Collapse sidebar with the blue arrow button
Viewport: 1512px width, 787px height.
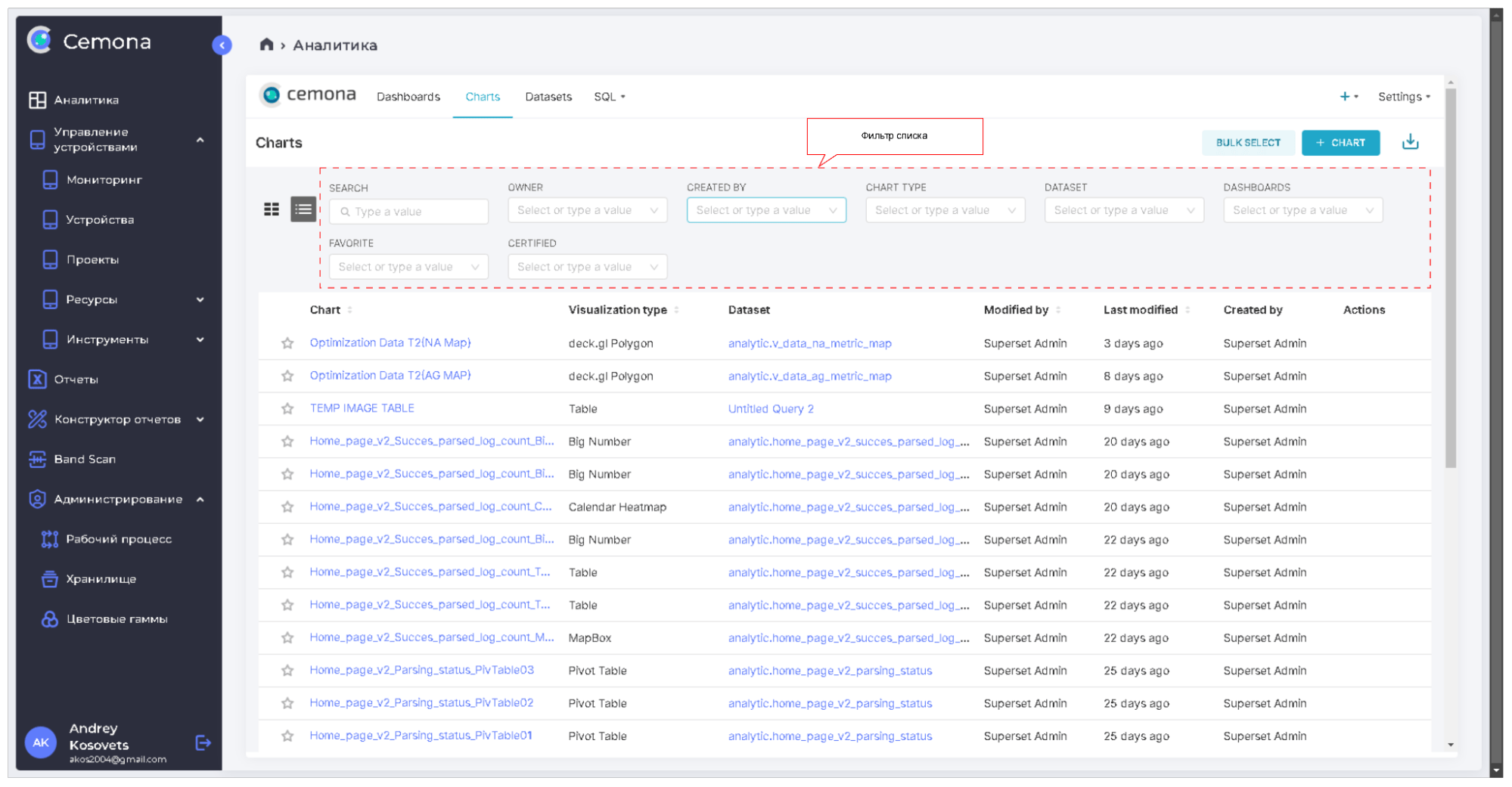coord(222,45)
